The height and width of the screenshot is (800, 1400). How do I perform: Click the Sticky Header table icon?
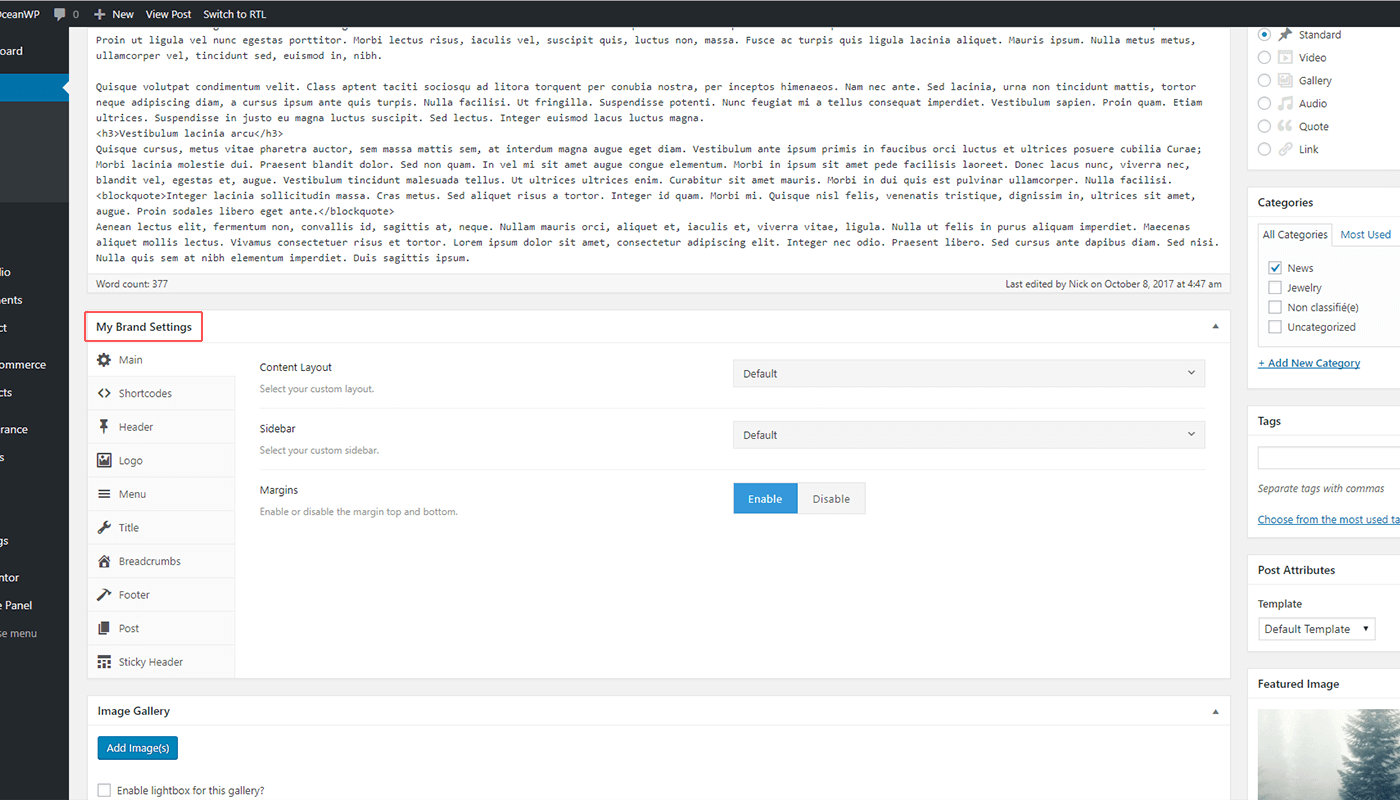104,662
